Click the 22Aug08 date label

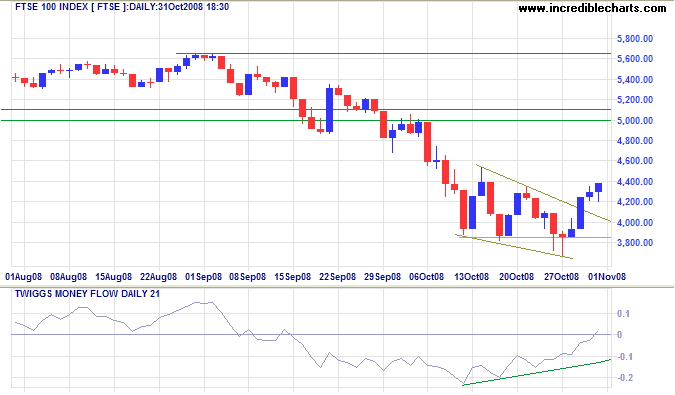pos(158,277)
